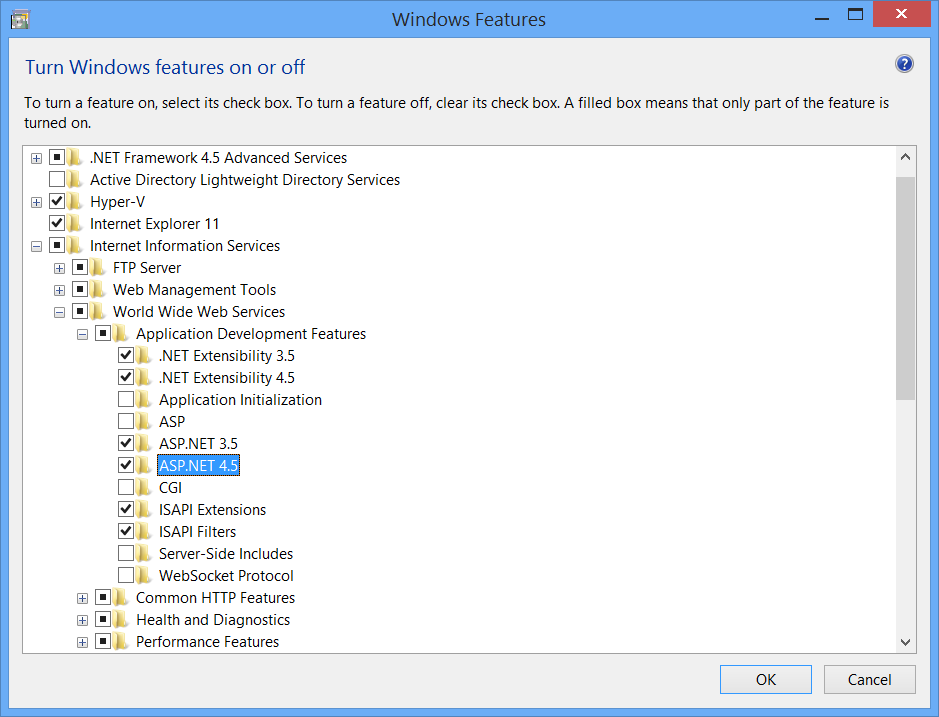Toggle the ASP.NET 4.5 checkbox
Image resolution: width=939 pixels, height=717 pixels.
click(x=126, y=465)
